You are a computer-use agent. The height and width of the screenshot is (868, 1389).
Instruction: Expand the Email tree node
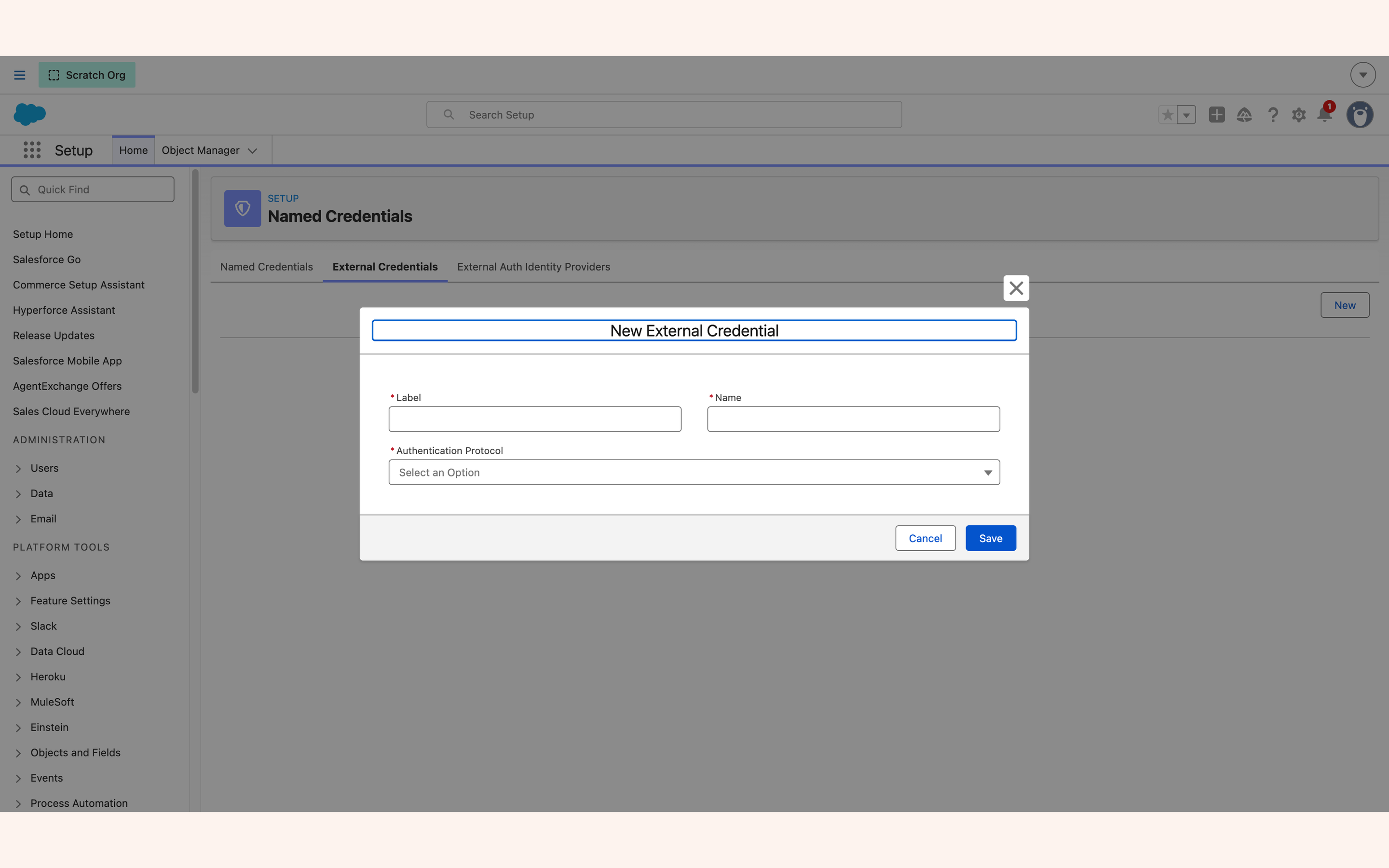coord(18,519)
